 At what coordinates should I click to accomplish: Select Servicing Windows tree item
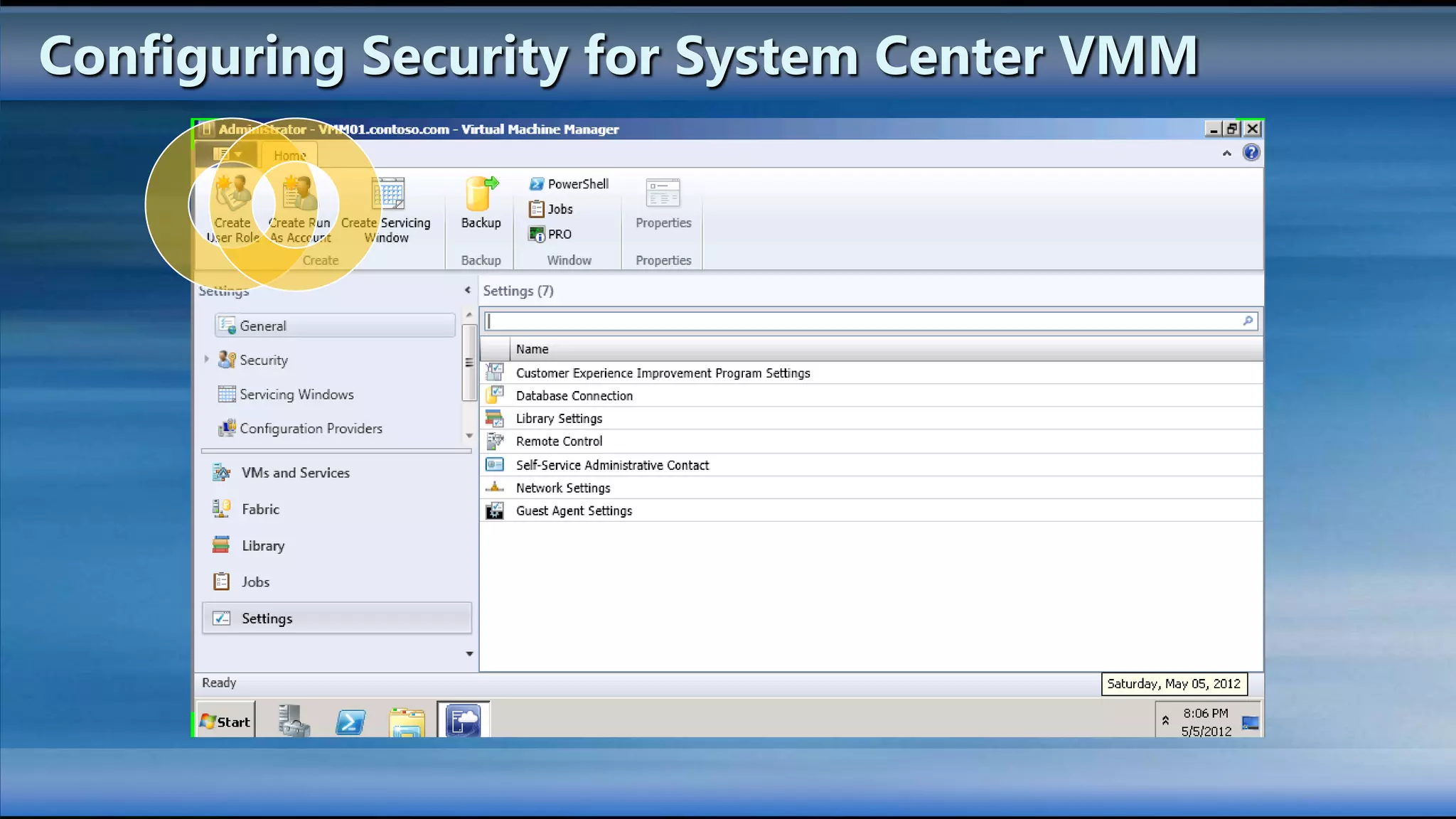(x=286, y=394)
